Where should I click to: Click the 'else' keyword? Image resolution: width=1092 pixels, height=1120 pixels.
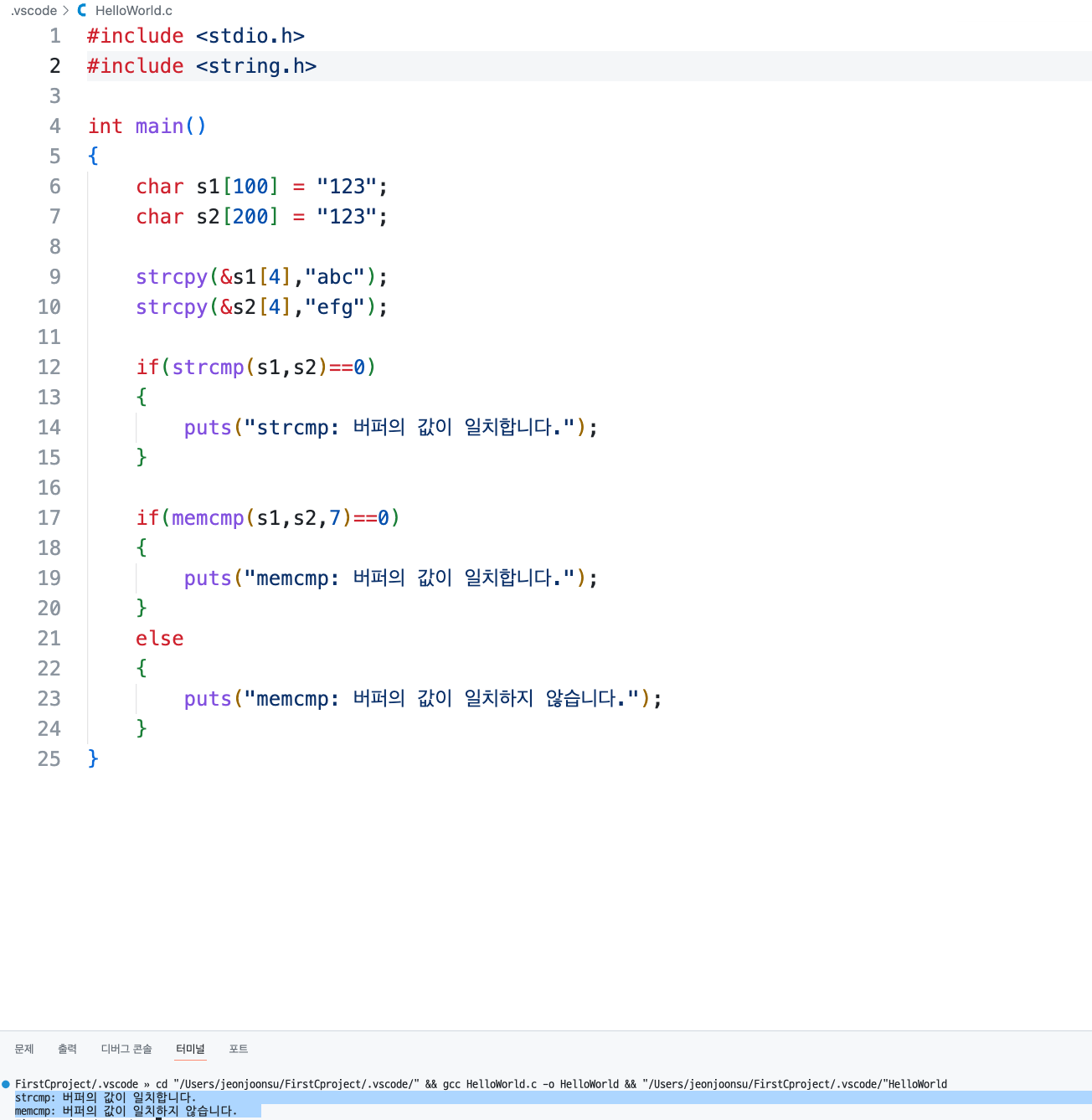(x=160, y=639)
